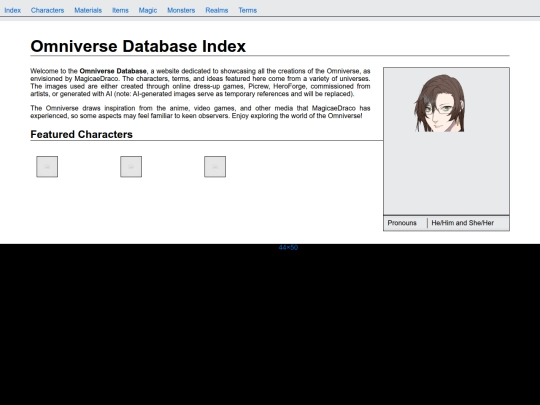Click the He/Him and She/Her value
540x405 pixels.
(x=463, y=223)
